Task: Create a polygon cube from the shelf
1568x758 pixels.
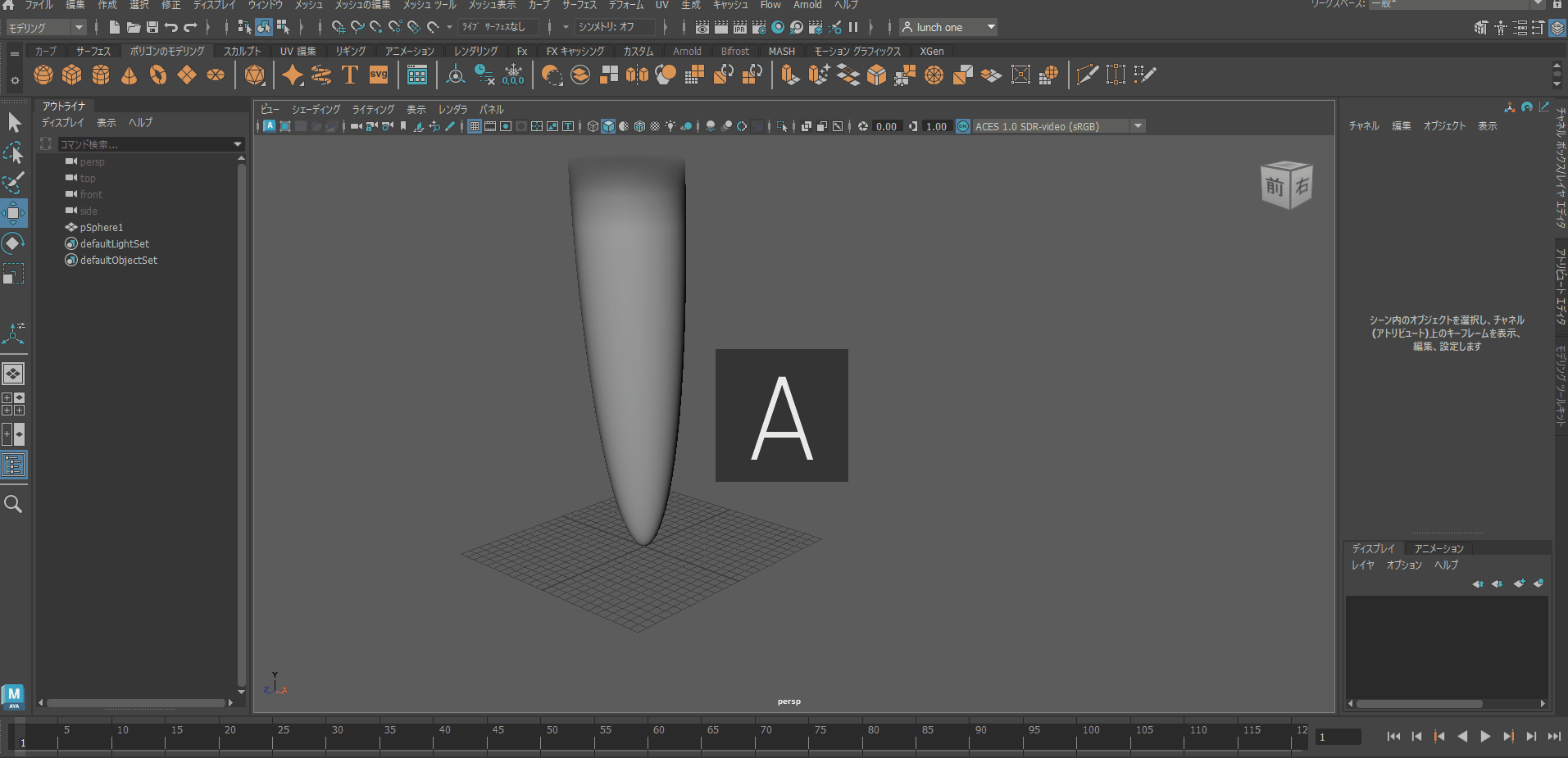Action: (x=72, y=75)
